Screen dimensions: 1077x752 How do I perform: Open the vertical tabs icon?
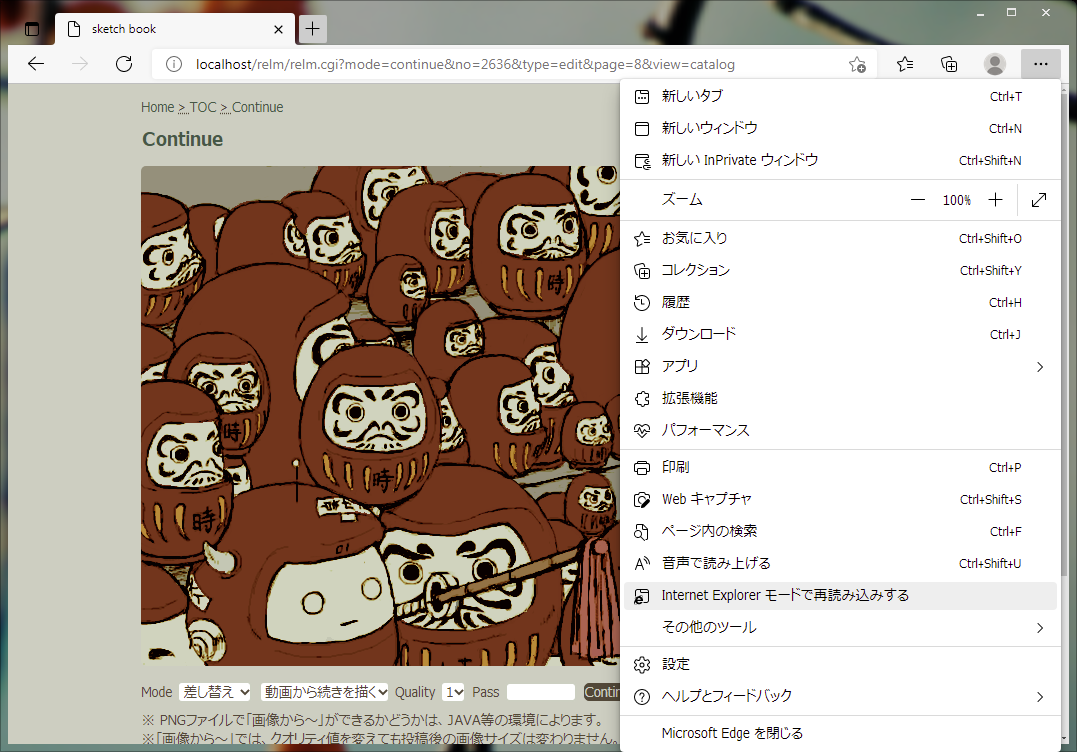[32, 29]
